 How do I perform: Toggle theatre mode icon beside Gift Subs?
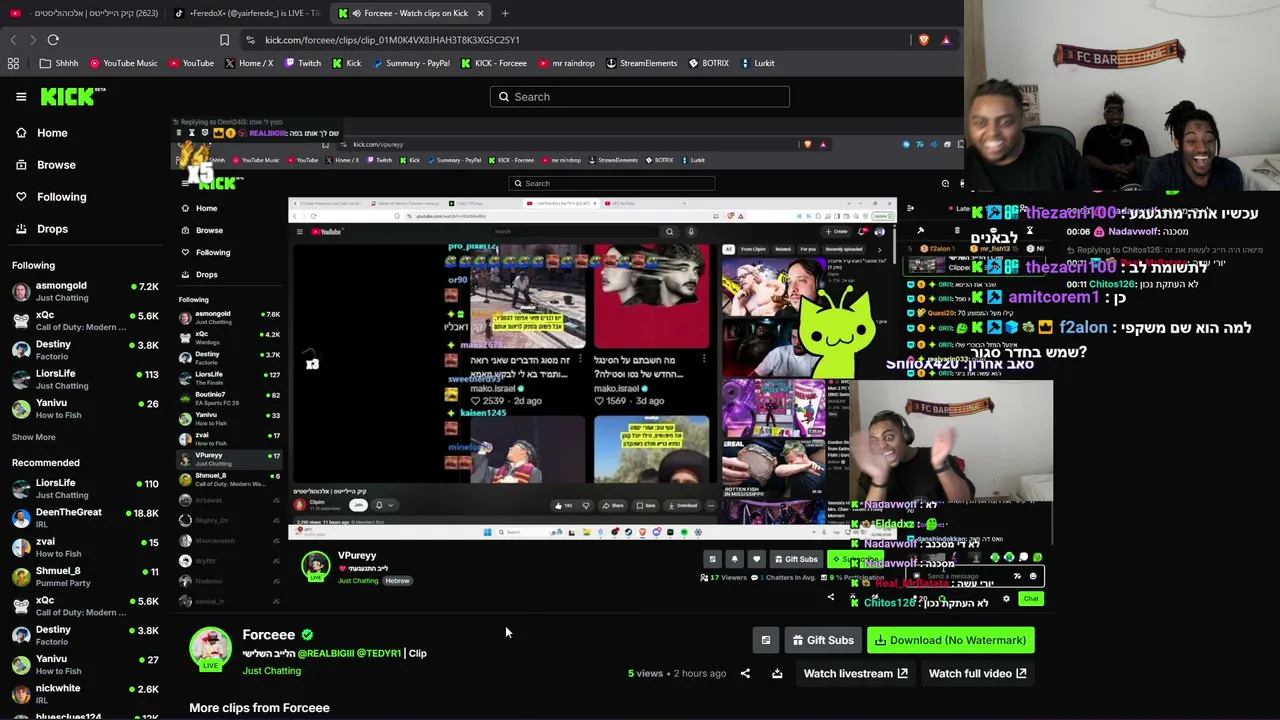(766, 640)
